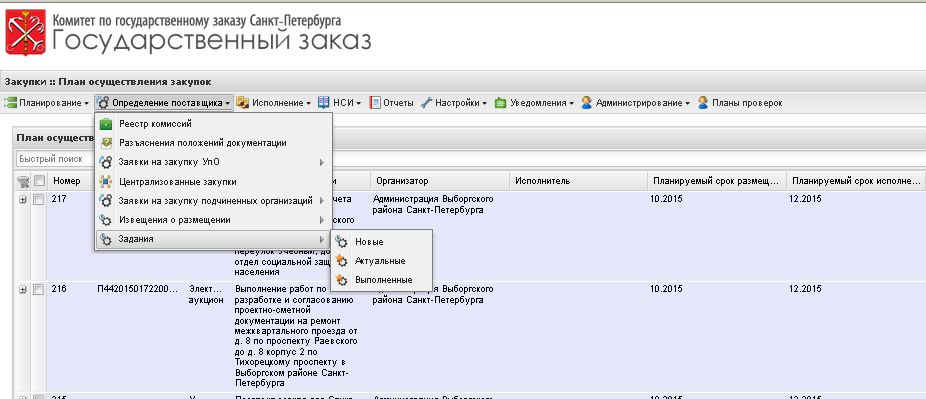Choose Актуальные in the Задания submenu
The image size is (926, 399).
[x=382, y=261]
